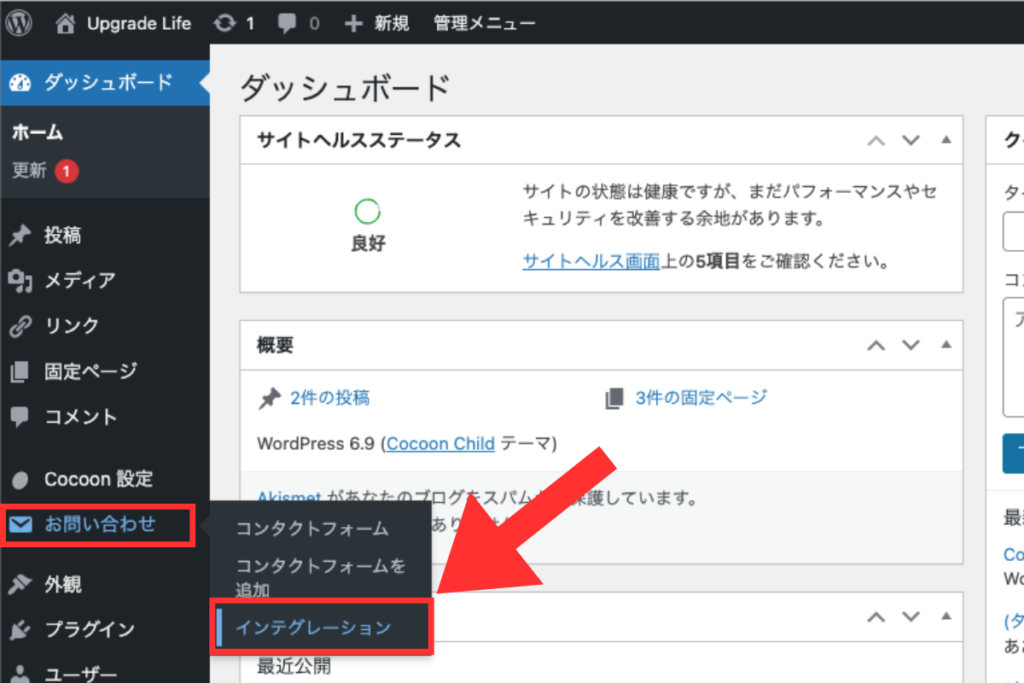Move サイトヘルスステータス panel down with chevron

(x=910, y=140)
